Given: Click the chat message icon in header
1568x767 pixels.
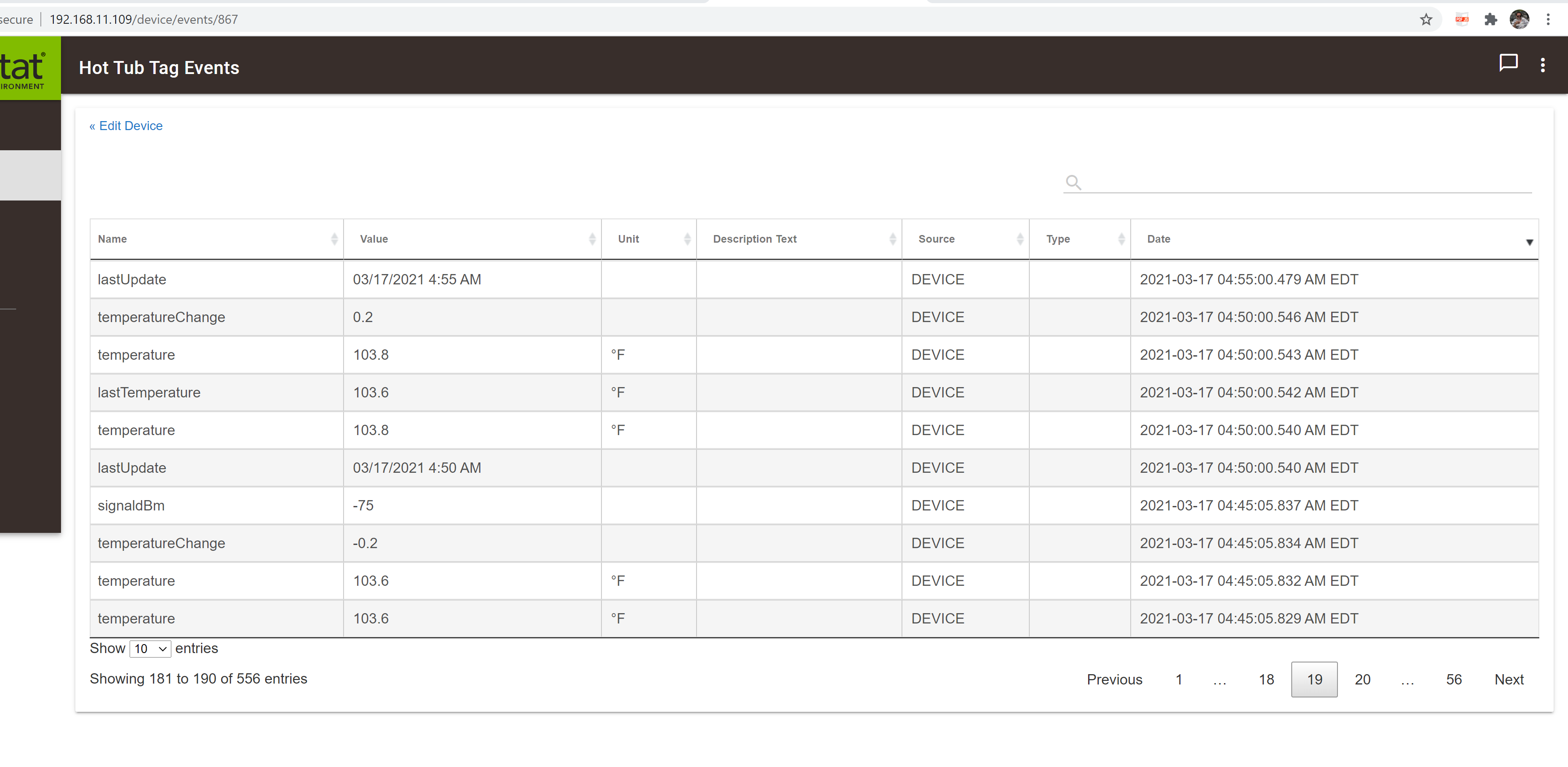Looking at the screenshot, I should tap(1508, 63).
